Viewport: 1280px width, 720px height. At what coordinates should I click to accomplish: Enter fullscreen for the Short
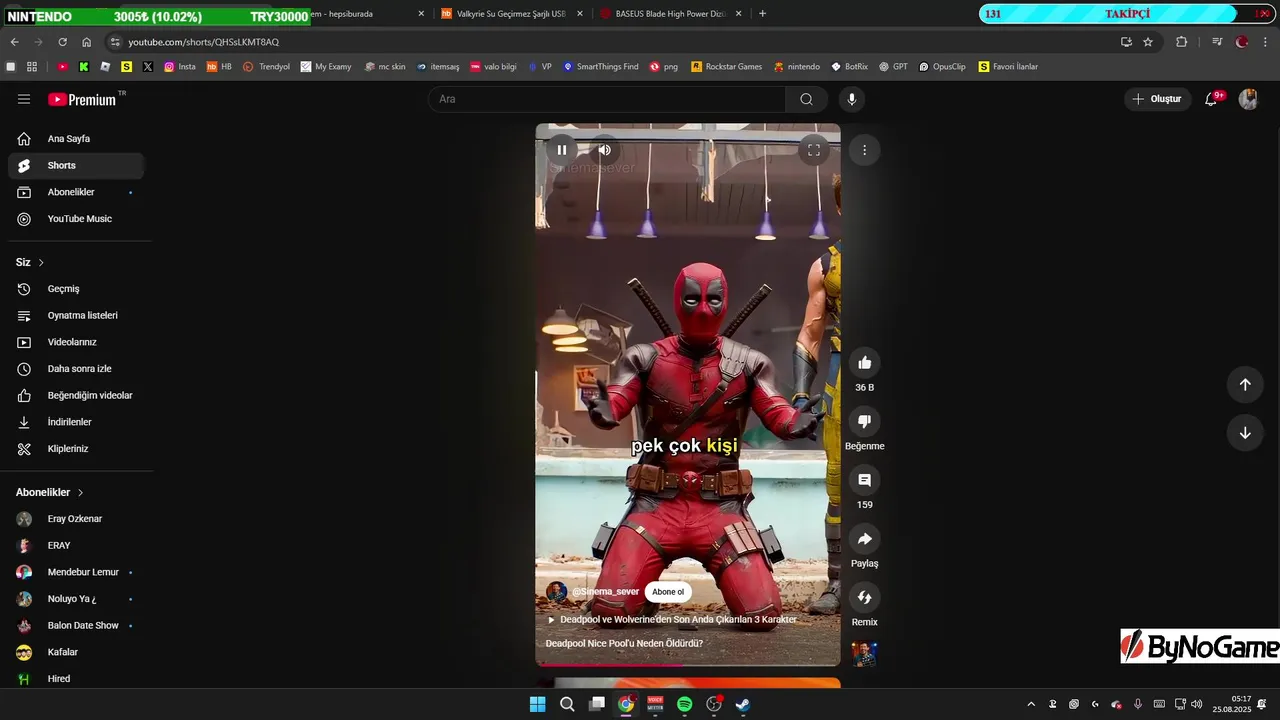pyautogui.click(x=814, y=150)
